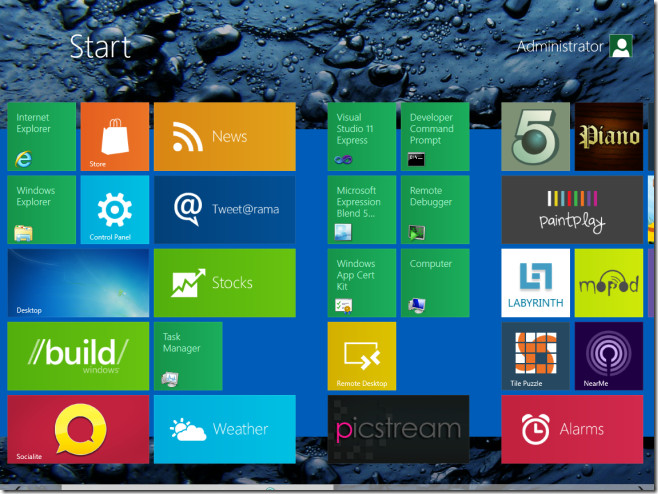Open the mopod tile

[x=609, y=283]
